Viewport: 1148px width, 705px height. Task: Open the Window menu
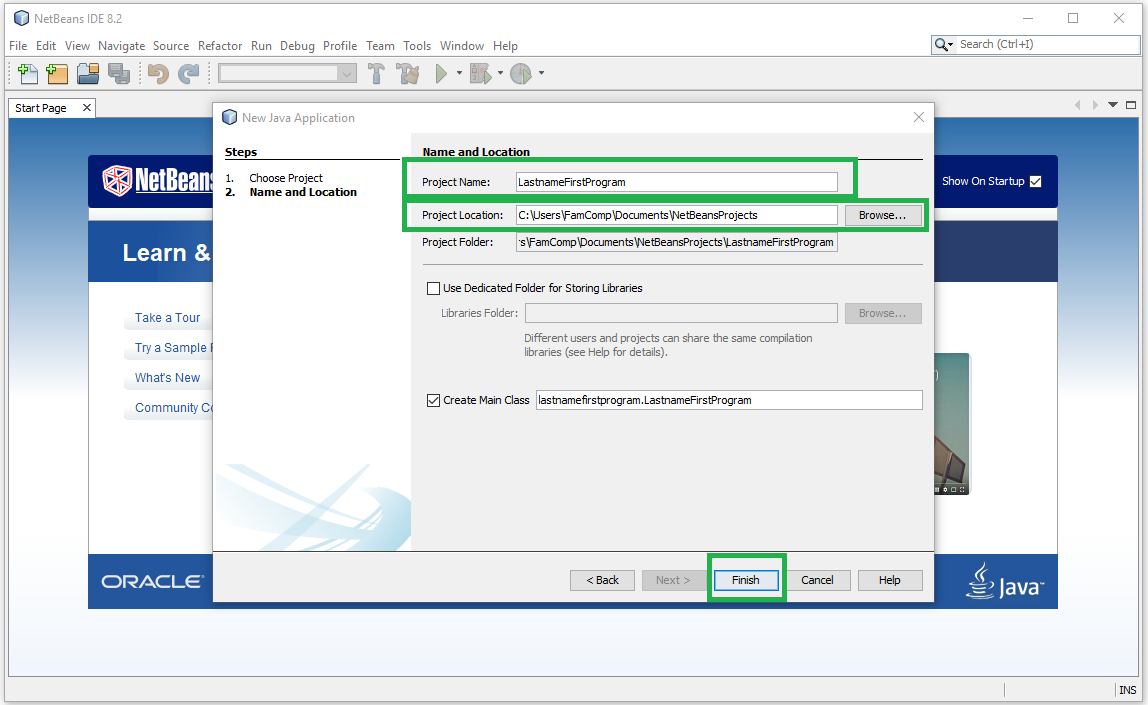pyautogui.click(x=461, y=45)
